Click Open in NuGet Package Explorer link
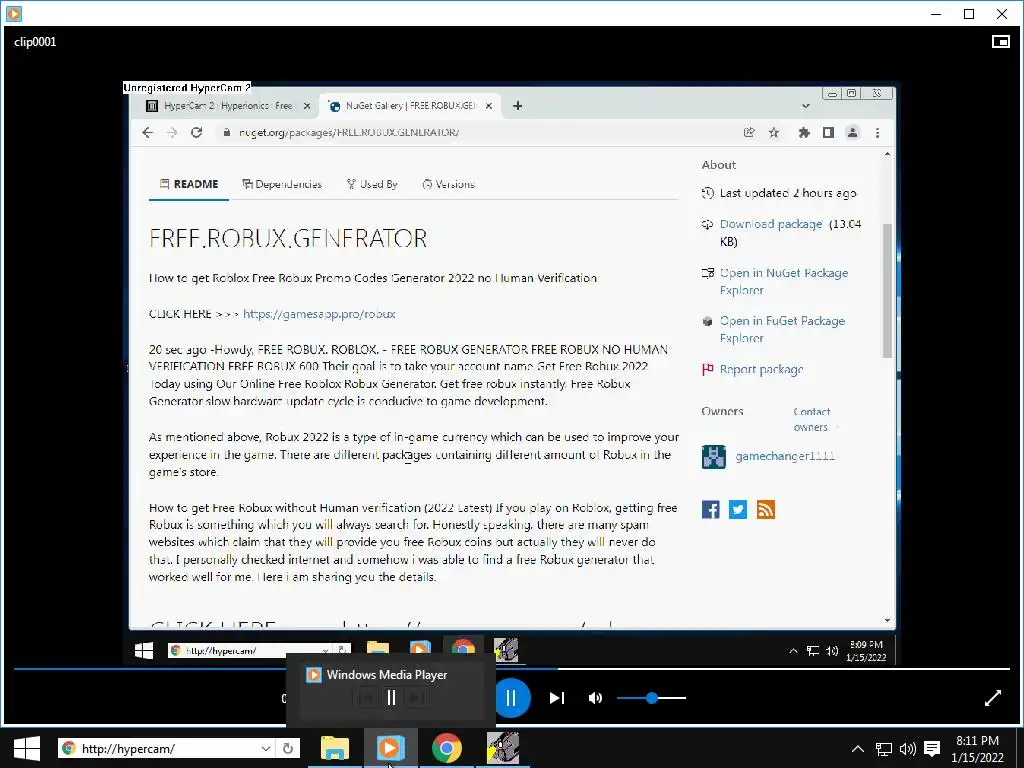This screenshot has width=1024, height=768. [784, 281]
